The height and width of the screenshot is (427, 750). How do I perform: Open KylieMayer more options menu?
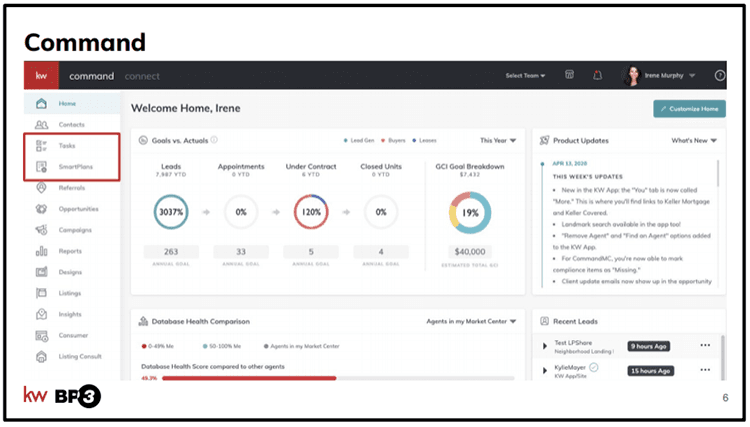click(705, 370)
